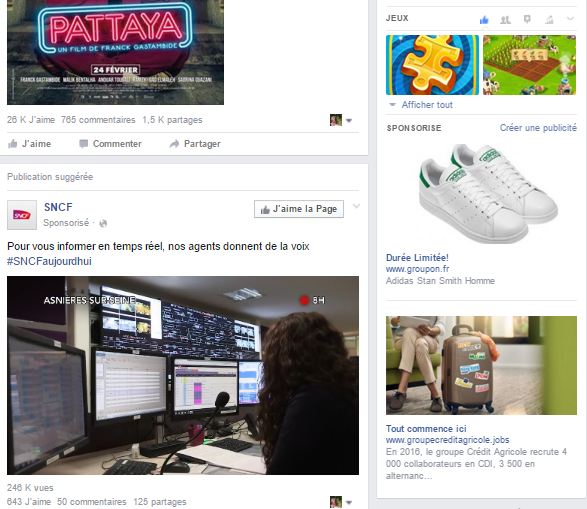587x509 pixels.
Task: Open the SNCF page logo
Action: [22, 215]
